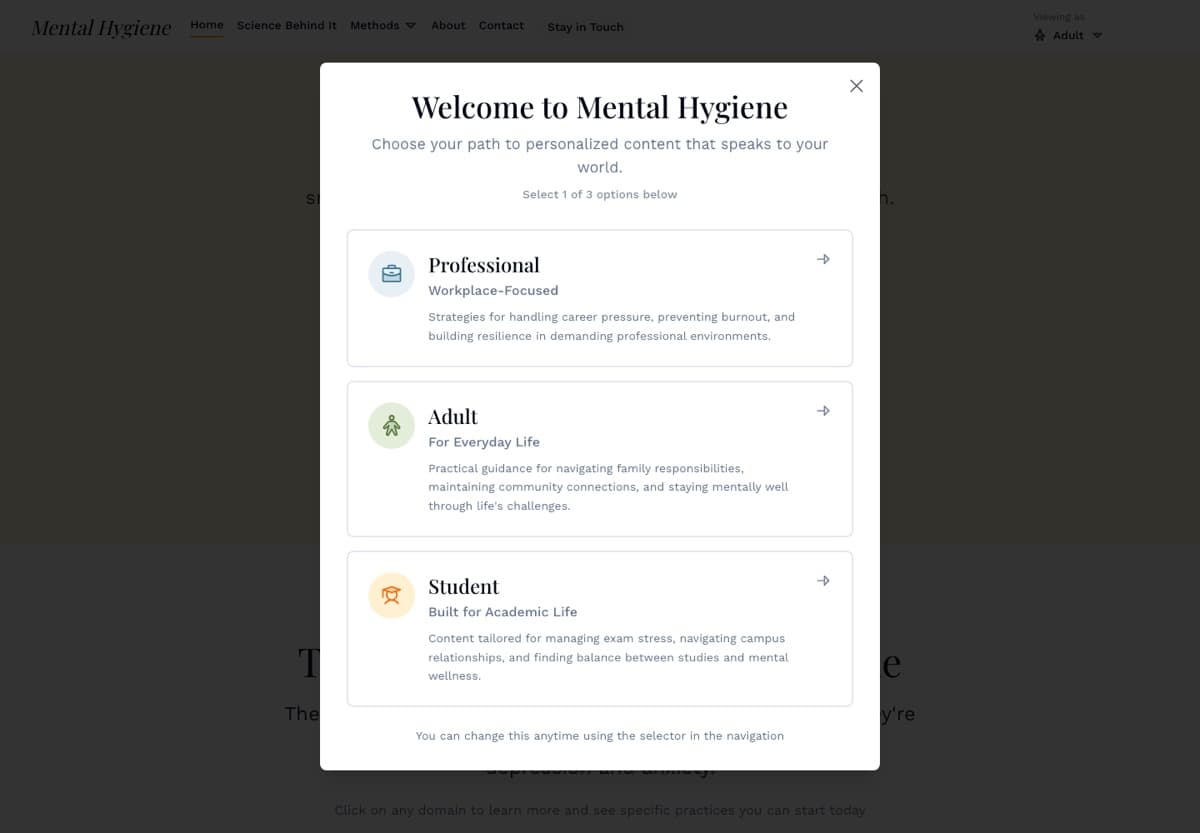Click 'Choose your path to personalized content' text
Screen dimensions: 1200x833
click(x=600, y=155)
